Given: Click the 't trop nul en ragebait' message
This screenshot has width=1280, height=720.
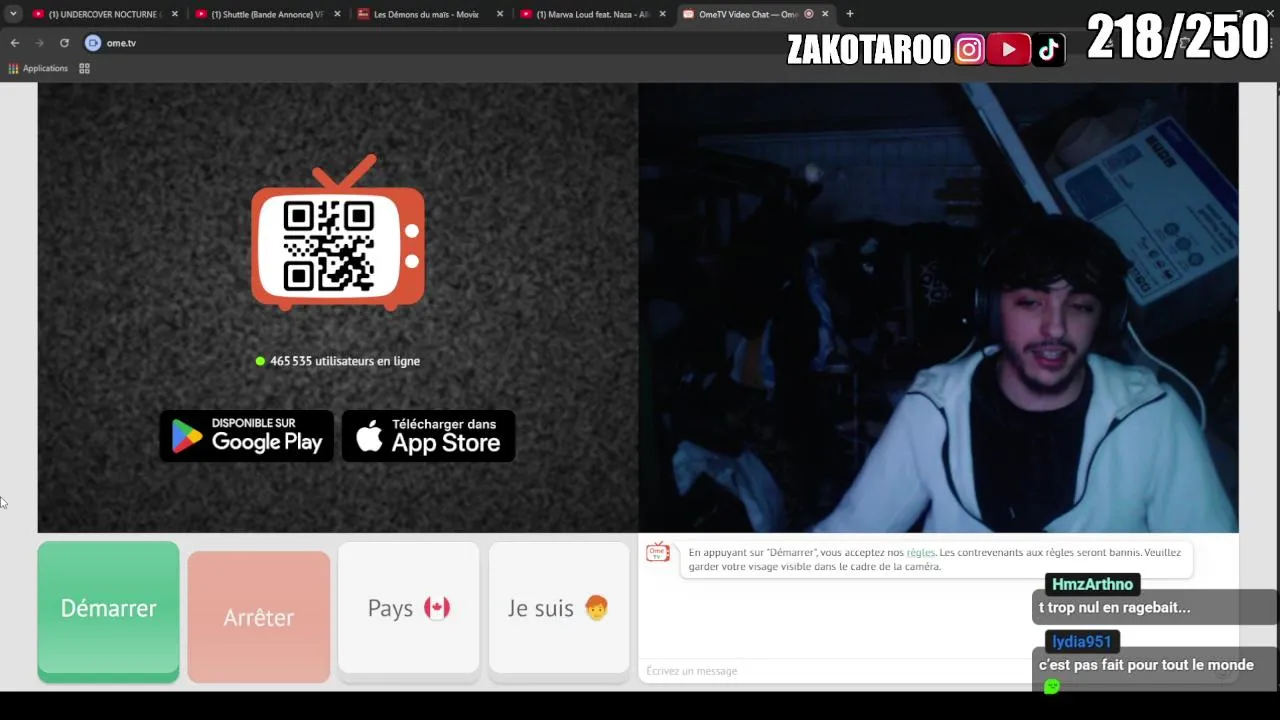Looking at the screenshot, I should pos(1114,607).
